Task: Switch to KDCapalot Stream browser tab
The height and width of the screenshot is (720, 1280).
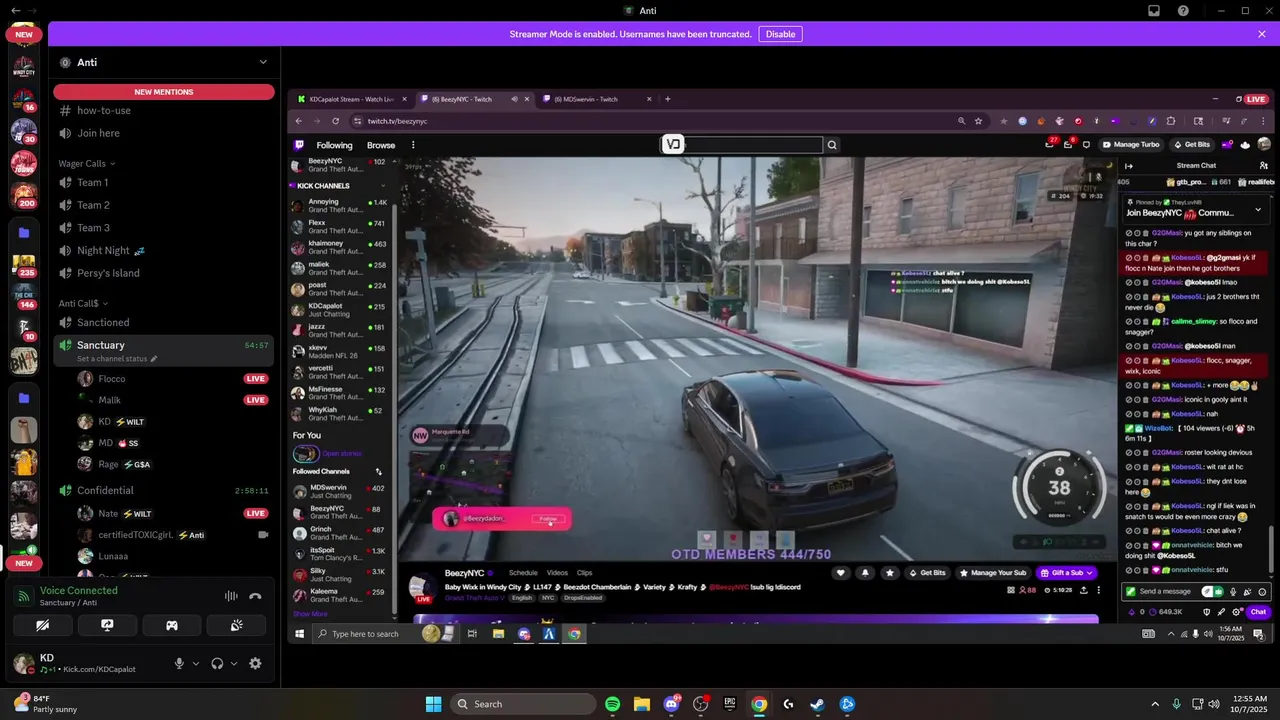Action: tap(350, 99)
